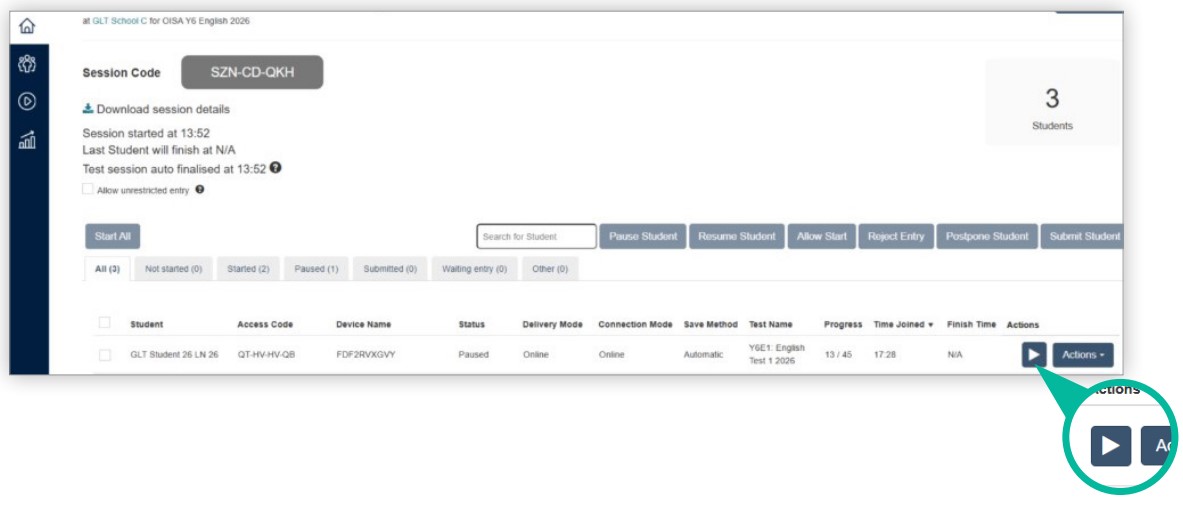Tick the select-all checkbox in table header
Screen dimensions: 1183x508
(104, 322)
